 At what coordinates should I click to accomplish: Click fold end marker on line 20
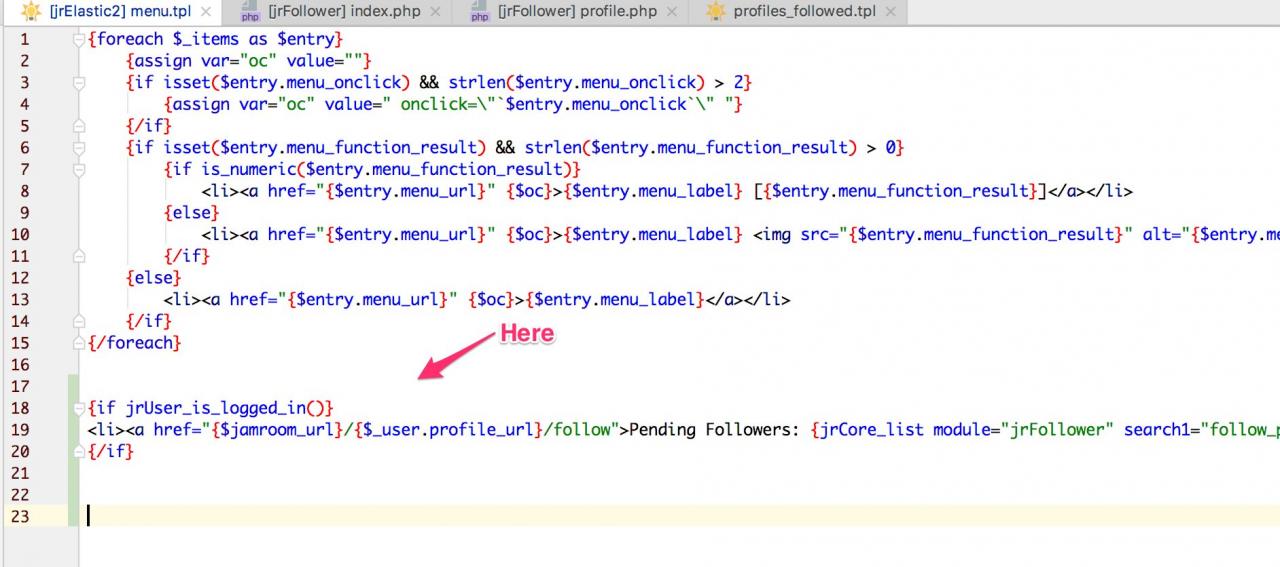pos(79,452)
